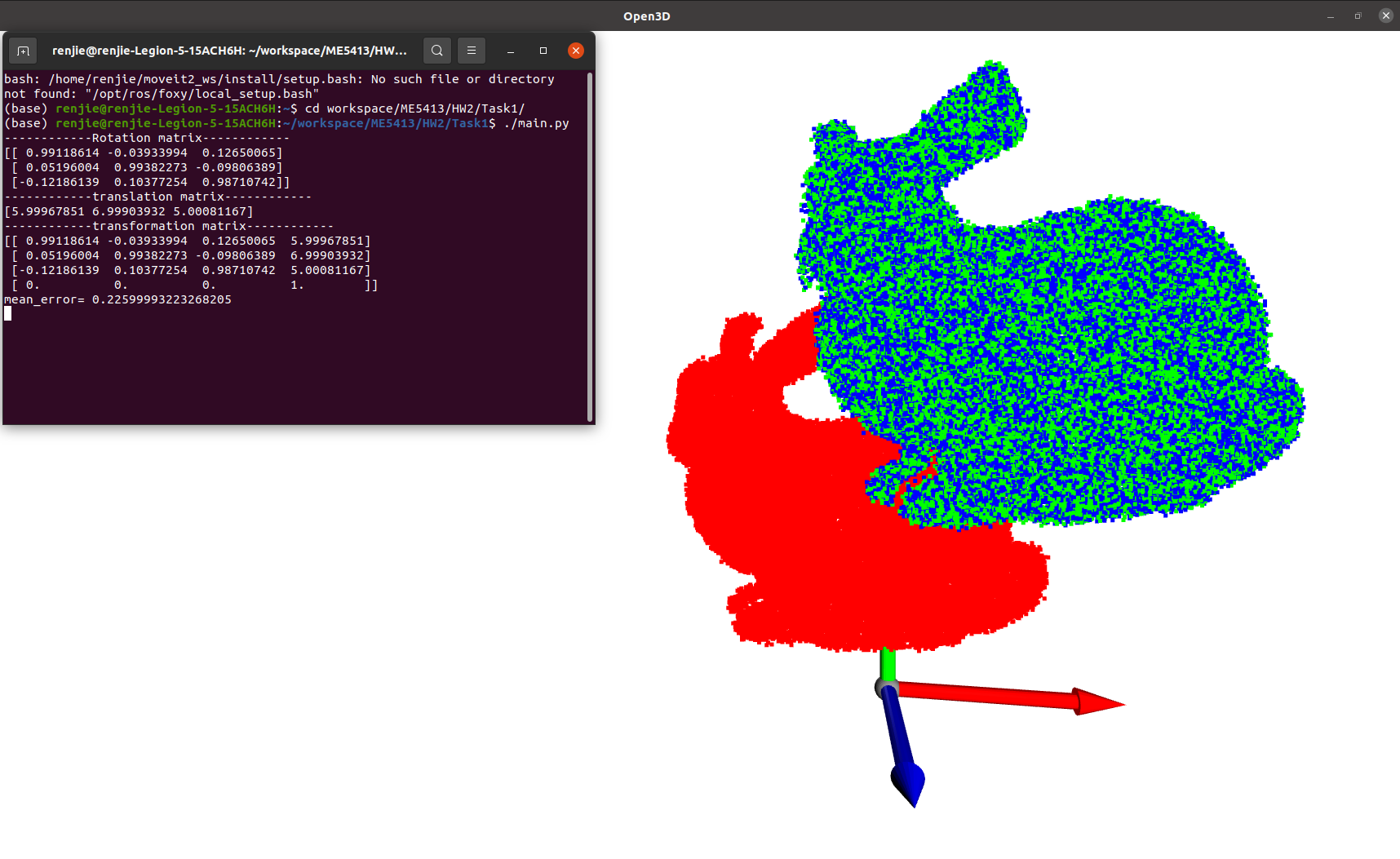Click the green Y-axis stub at the origin
Image resolution: width=1400 pixels, height=859 pixels.
coord(888,664)
